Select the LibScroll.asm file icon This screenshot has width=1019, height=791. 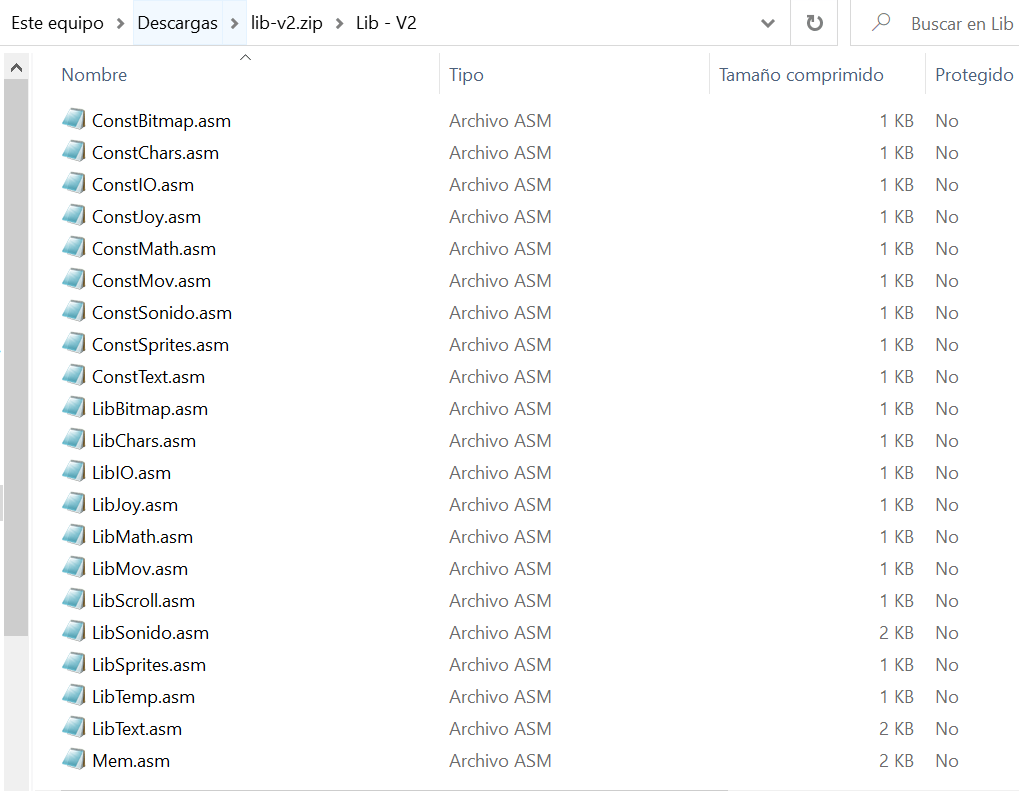(x=74, y=600)
